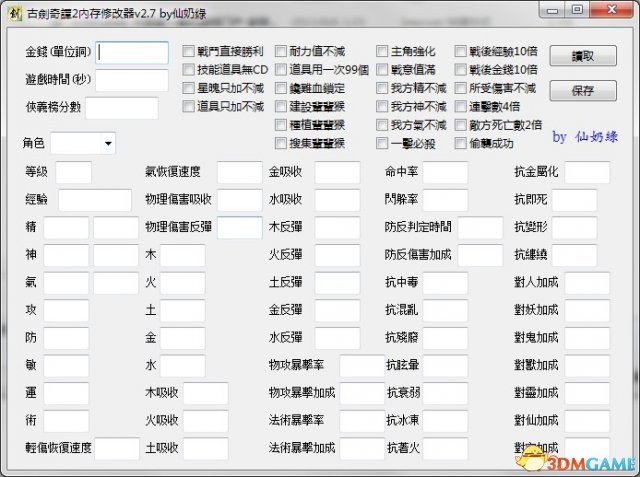The width and height of the screenshot is (640, 477).
Task: Focus the 物理傷害反彈 field
Action: click(240, 228)
